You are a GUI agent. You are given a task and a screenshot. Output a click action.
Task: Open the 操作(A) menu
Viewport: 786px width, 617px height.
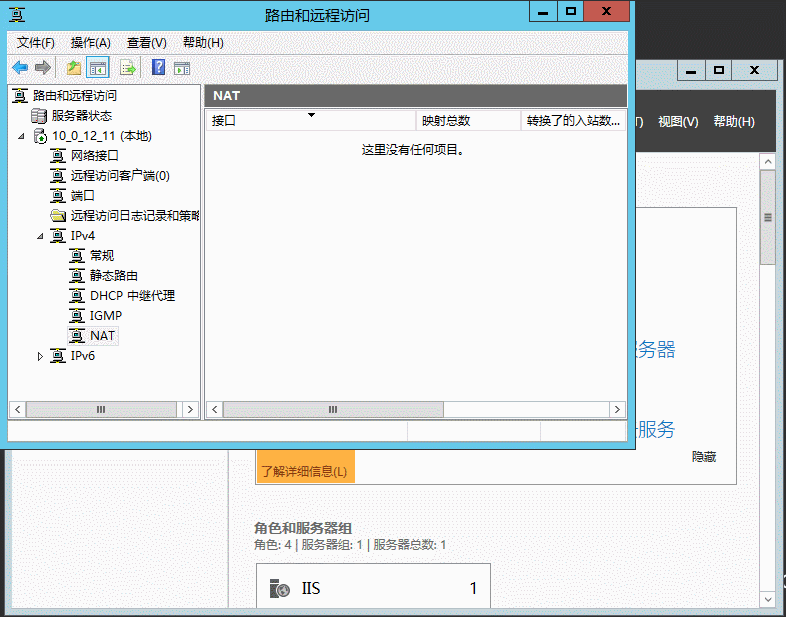click(90, 43)
